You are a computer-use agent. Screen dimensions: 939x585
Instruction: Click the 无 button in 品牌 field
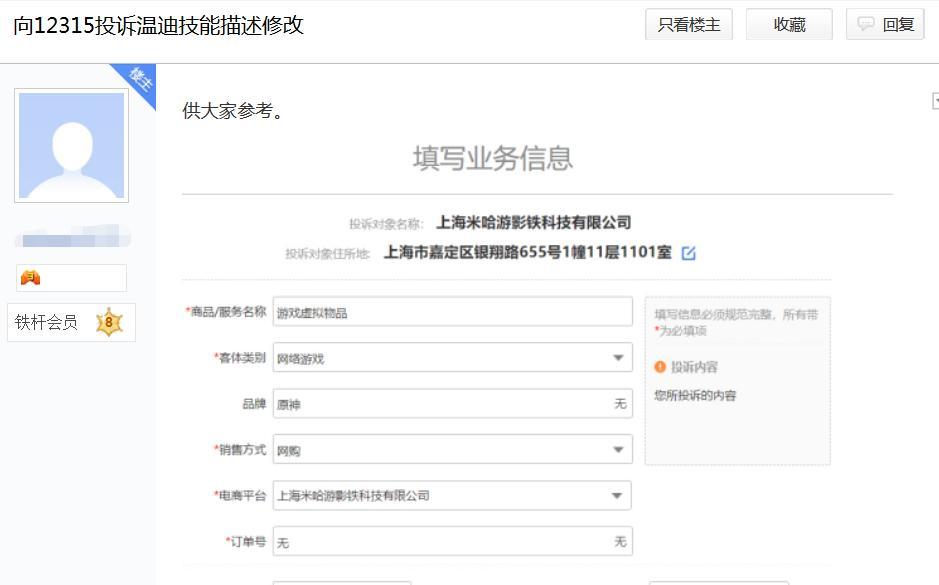tap(620, 404)
